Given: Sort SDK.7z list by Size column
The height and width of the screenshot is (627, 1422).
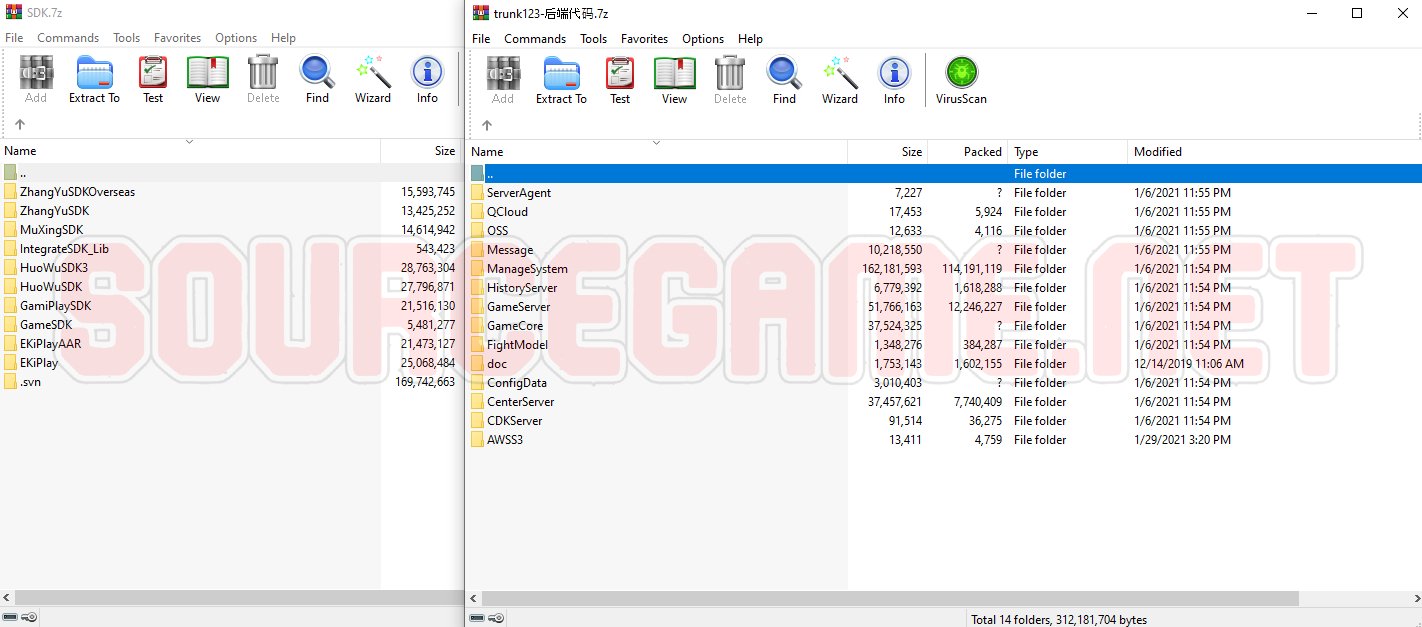Looking at the screenshot, I should coord(420,151).
